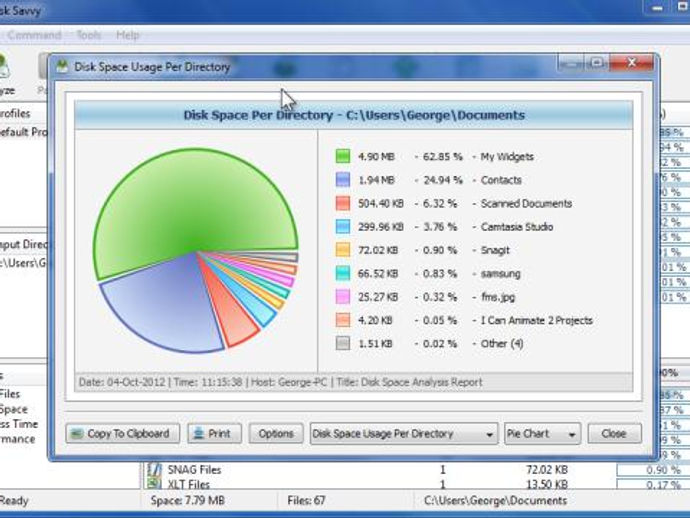Click the chart title Disk Space Per Directory

point(354,115)
